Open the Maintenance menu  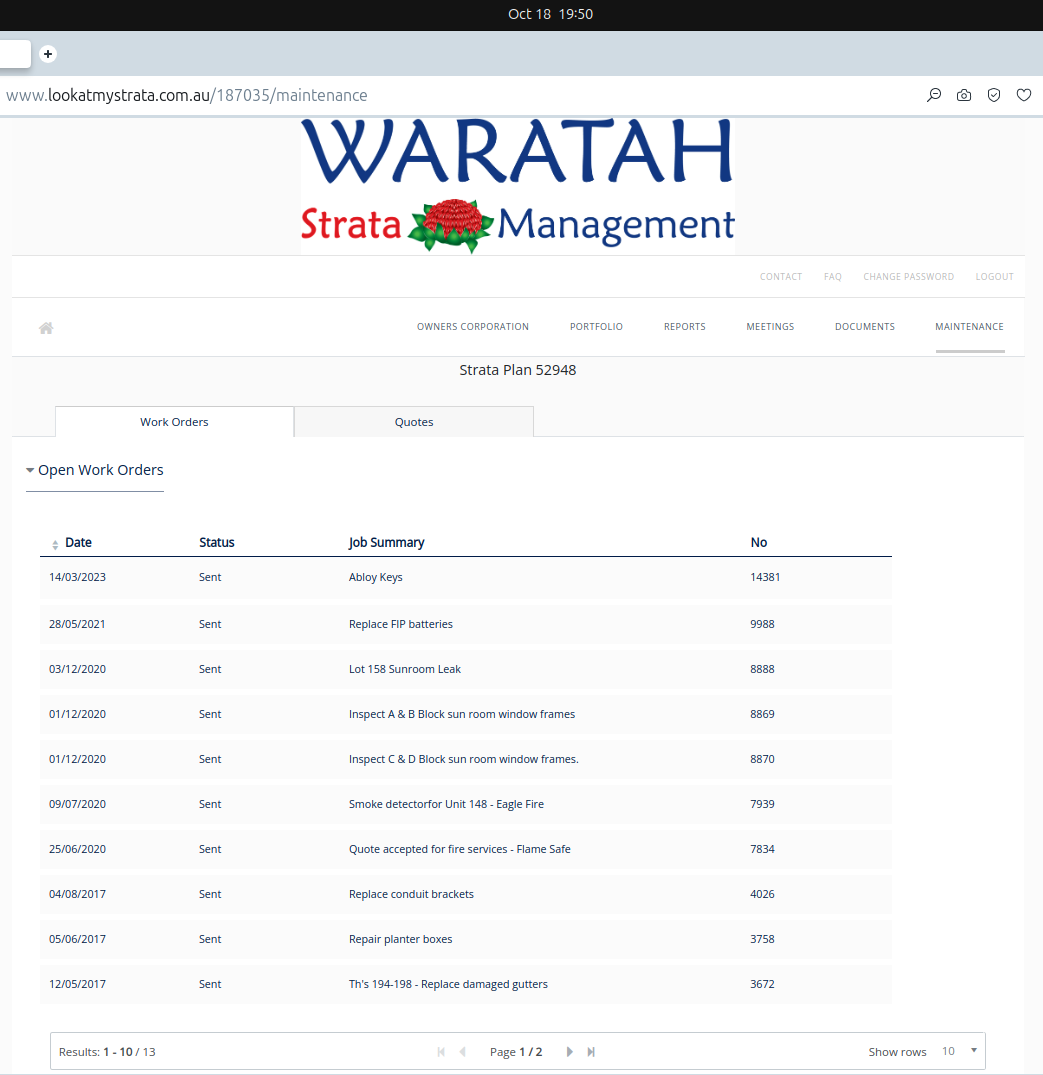pos(970,326)
